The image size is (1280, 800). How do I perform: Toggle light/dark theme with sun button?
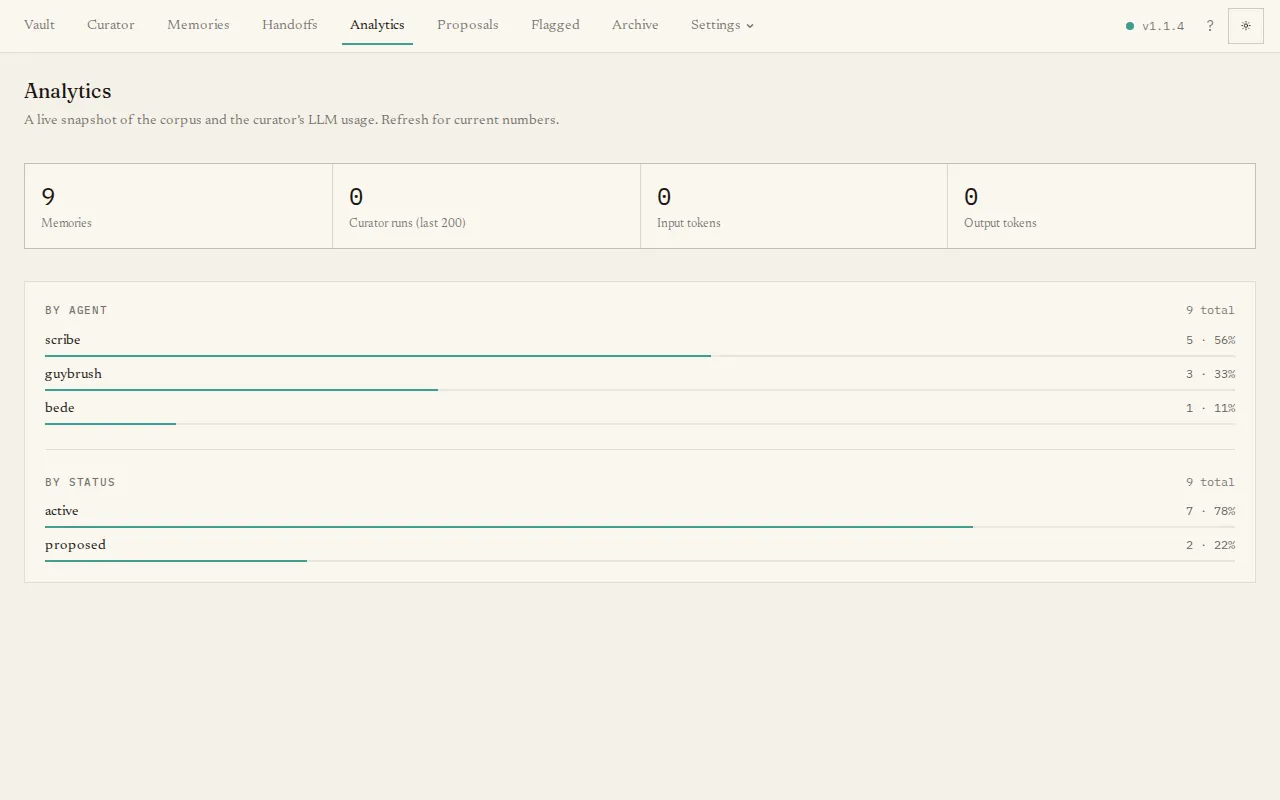(x=1246, y=26)
